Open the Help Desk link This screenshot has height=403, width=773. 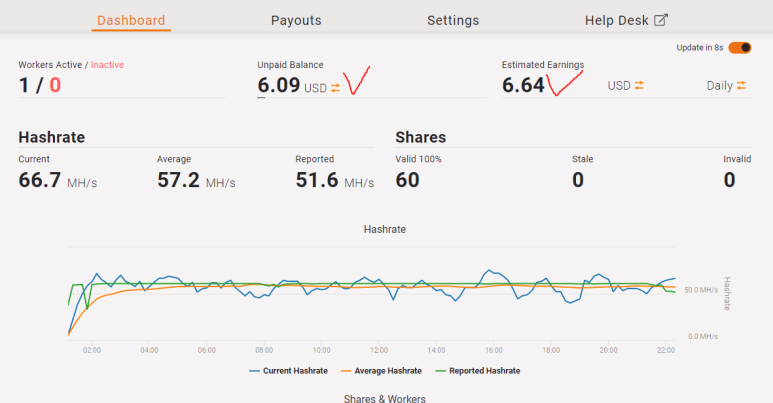[x=626, y=20]
